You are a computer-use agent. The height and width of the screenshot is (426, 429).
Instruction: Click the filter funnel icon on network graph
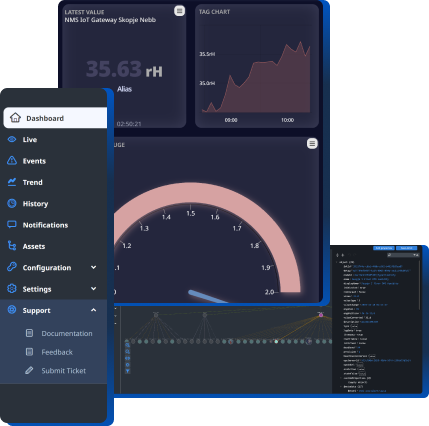[x=127, y=371]
